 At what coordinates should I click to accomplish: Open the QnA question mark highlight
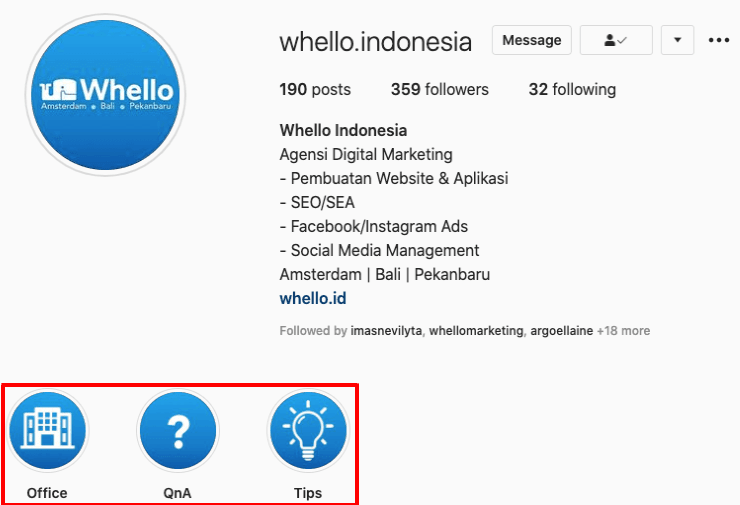[x=178, y=430]
